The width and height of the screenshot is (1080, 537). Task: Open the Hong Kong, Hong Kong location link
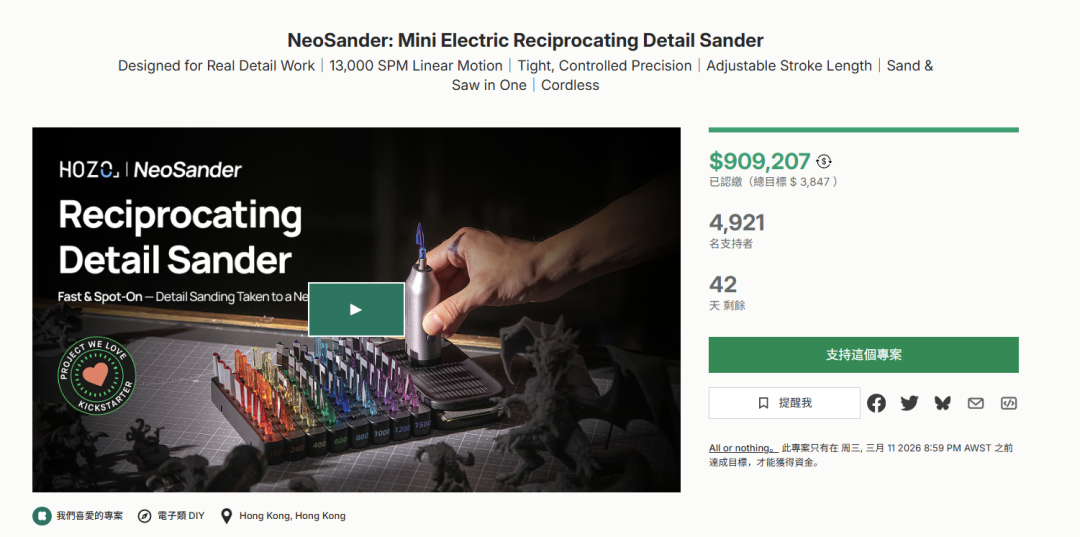coord(292,516)
